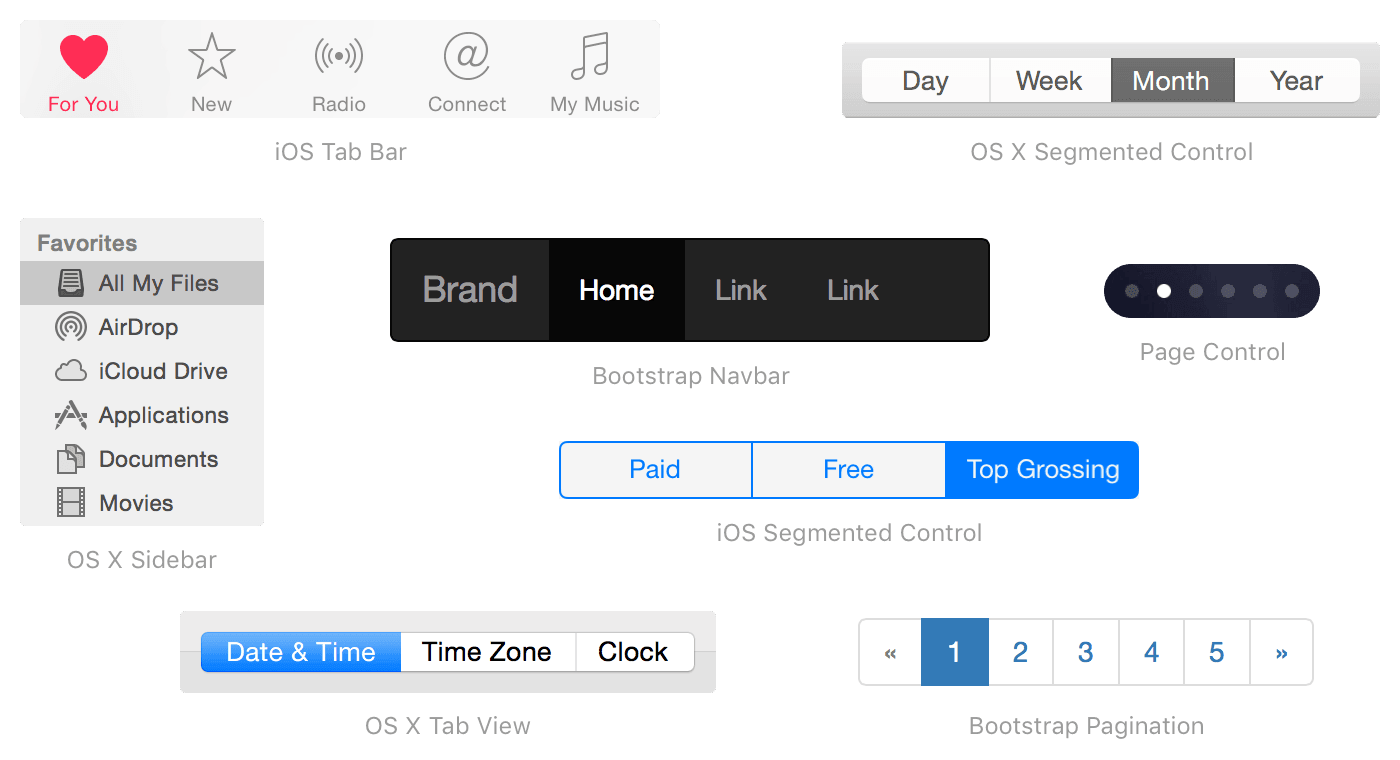The width and height of the screenshot is (1400, 760).
Task: Go to previous pagination page arrow
Action: coord(890,653)
